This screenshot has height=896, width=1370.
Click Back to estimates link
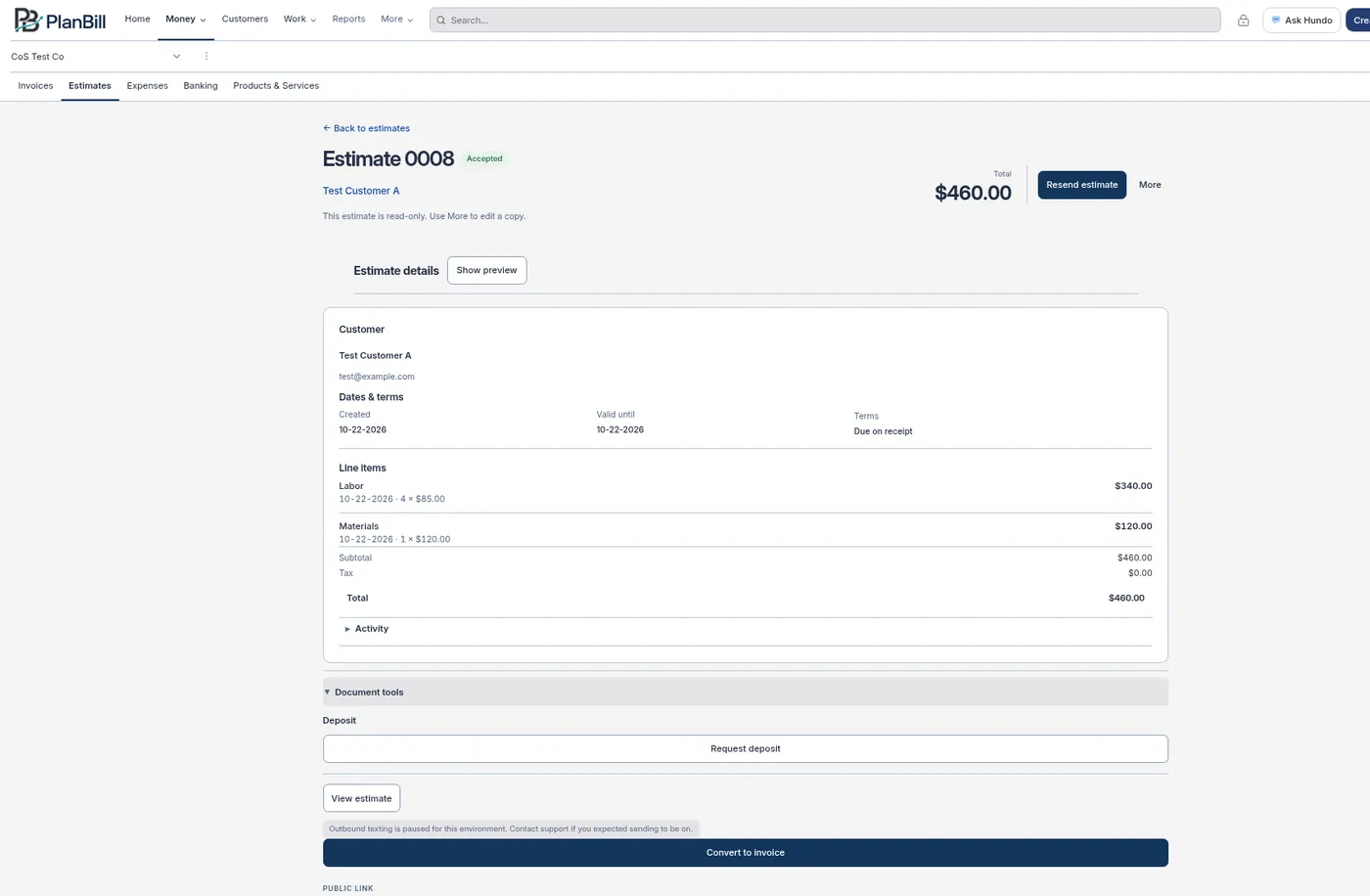[367, 128]
